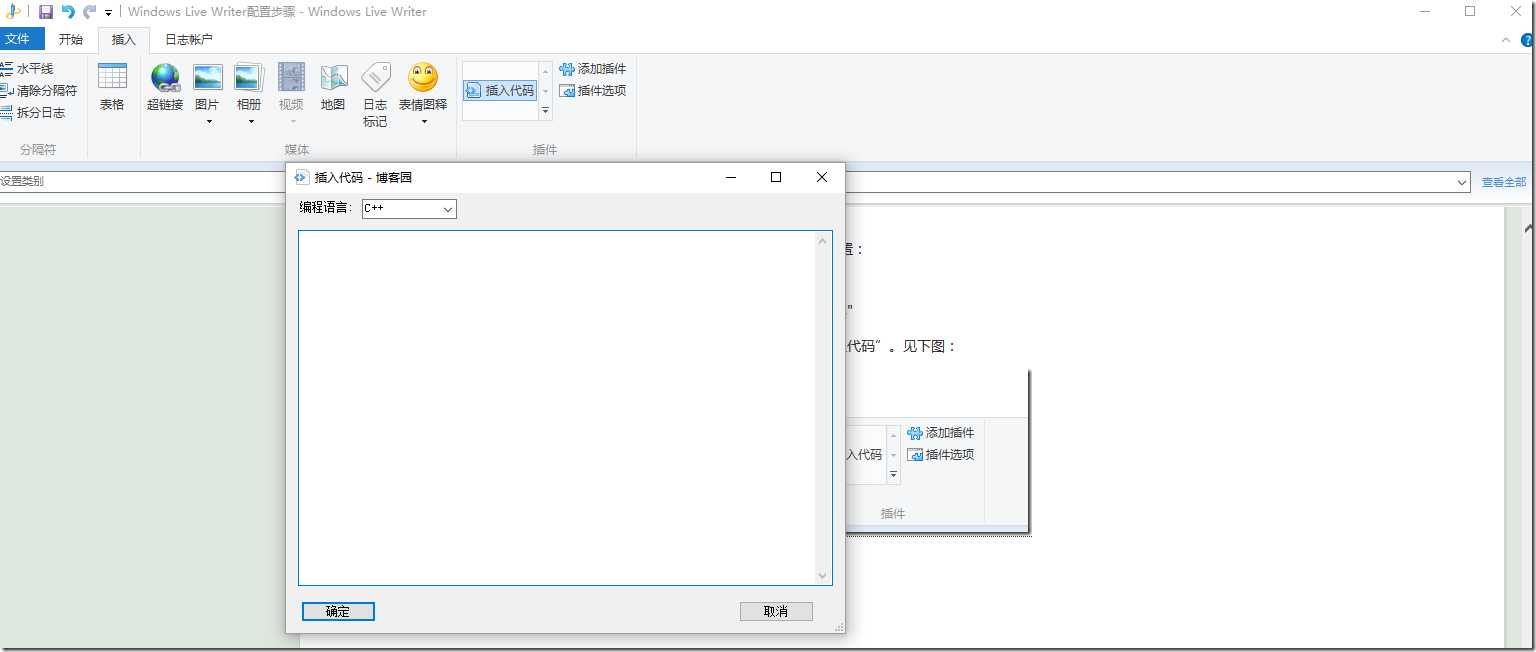Open the quick access toolbar customize arrow
The width and height of the screenshot is (1536, 652).
point(108,13)
